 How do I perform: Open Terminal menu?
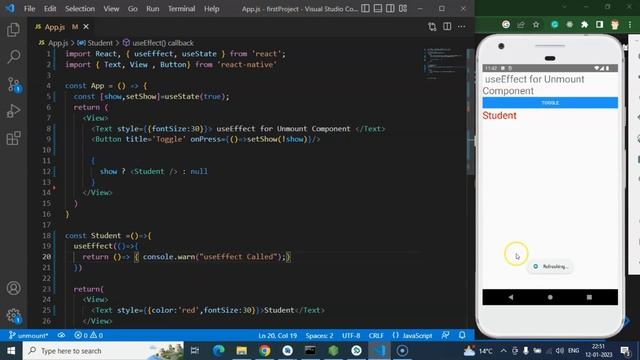pyautogui.click(x=182, y=9)
